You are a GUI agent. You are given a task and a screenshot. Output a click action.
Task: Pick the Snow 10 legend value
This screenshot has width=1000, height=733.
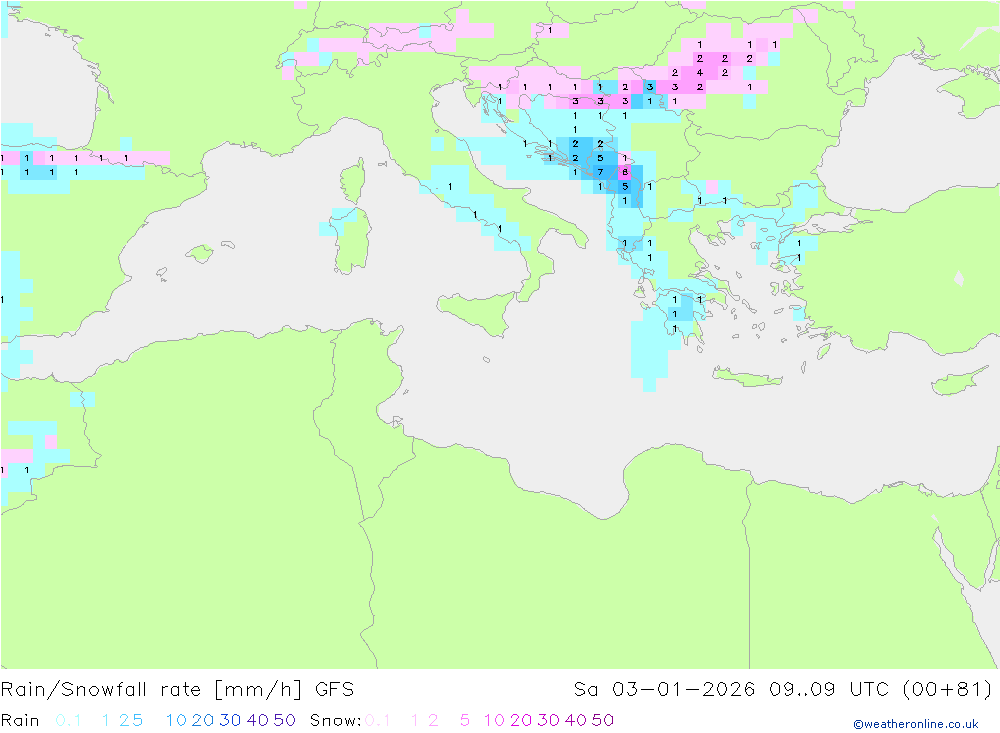coord(494,720)
